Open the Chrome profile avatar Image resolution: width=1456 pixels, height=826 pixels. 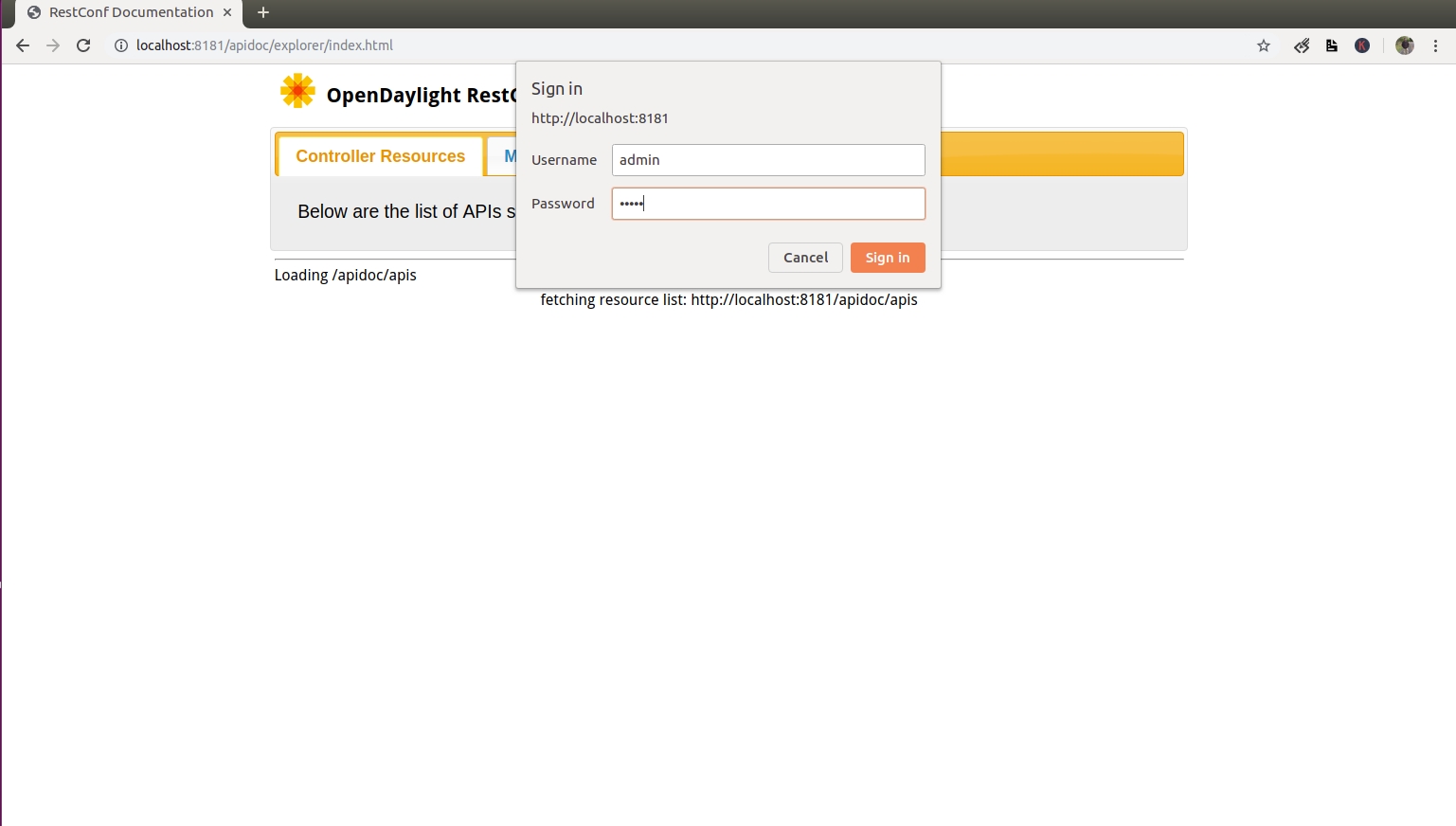coord(1405,45)
